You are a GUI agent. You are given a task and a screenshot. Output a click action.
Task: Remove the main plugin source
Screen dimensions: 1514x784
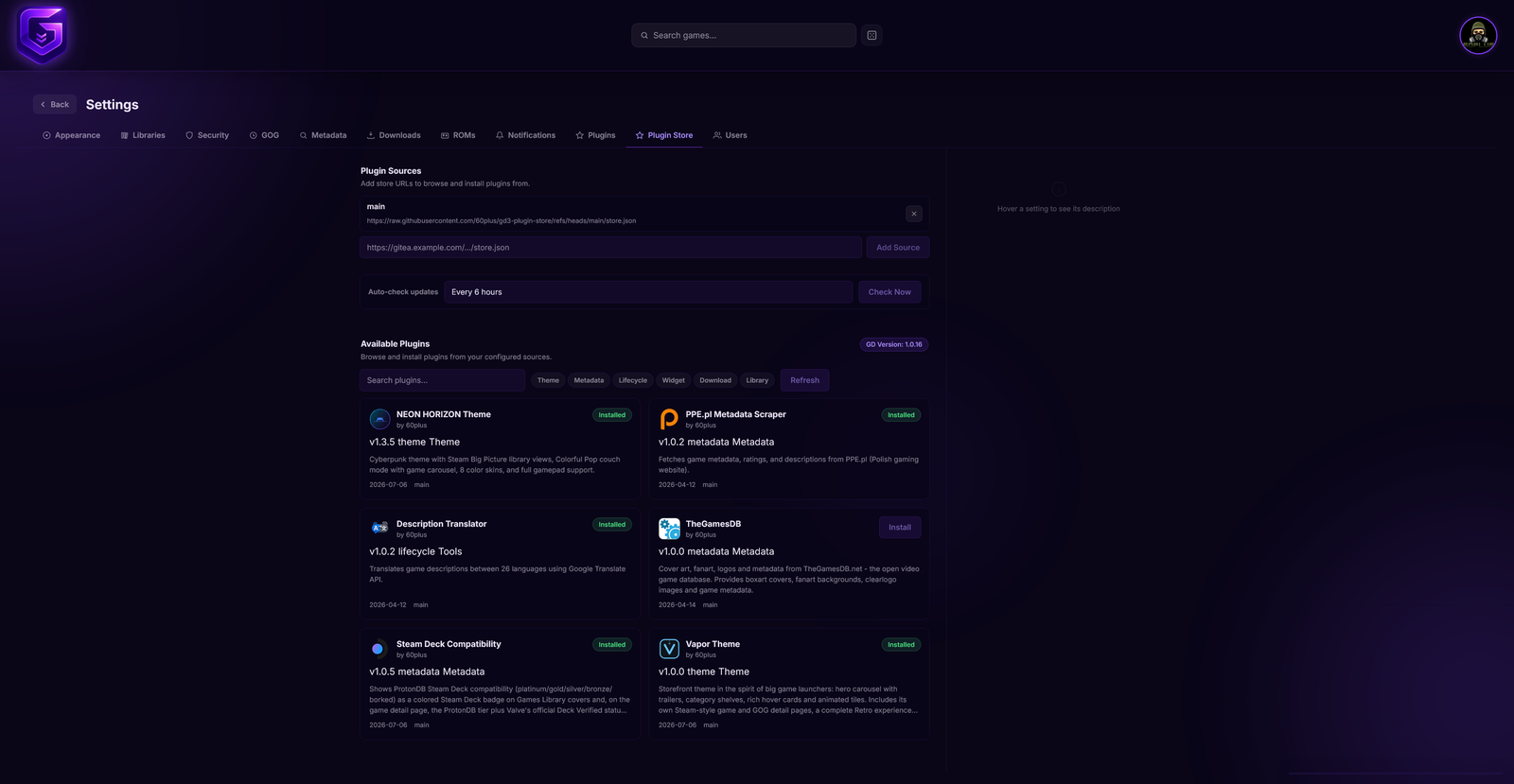(x=913, y=214)
